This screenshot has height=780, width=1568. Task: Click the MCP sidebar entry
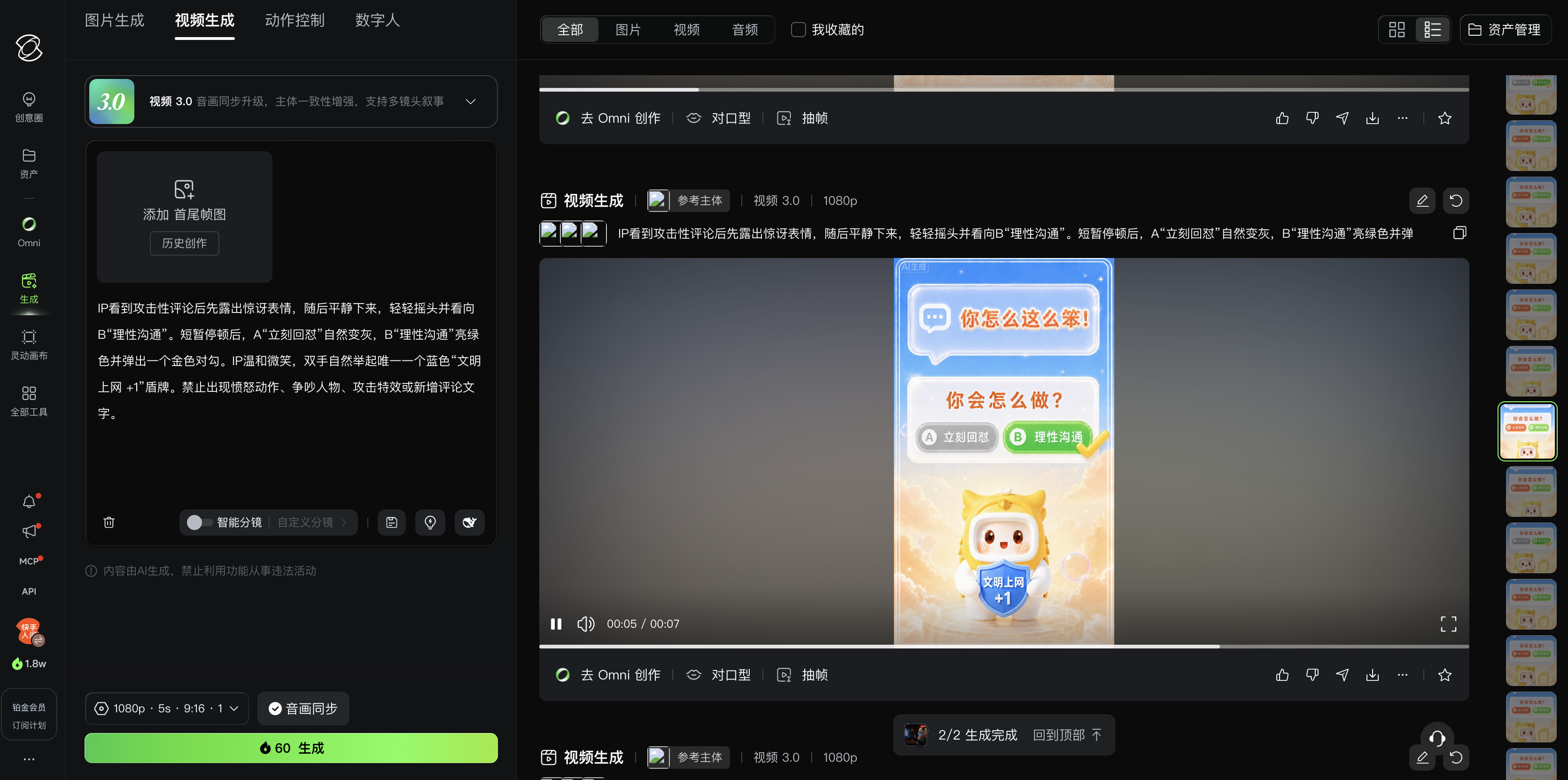(29, 561)
